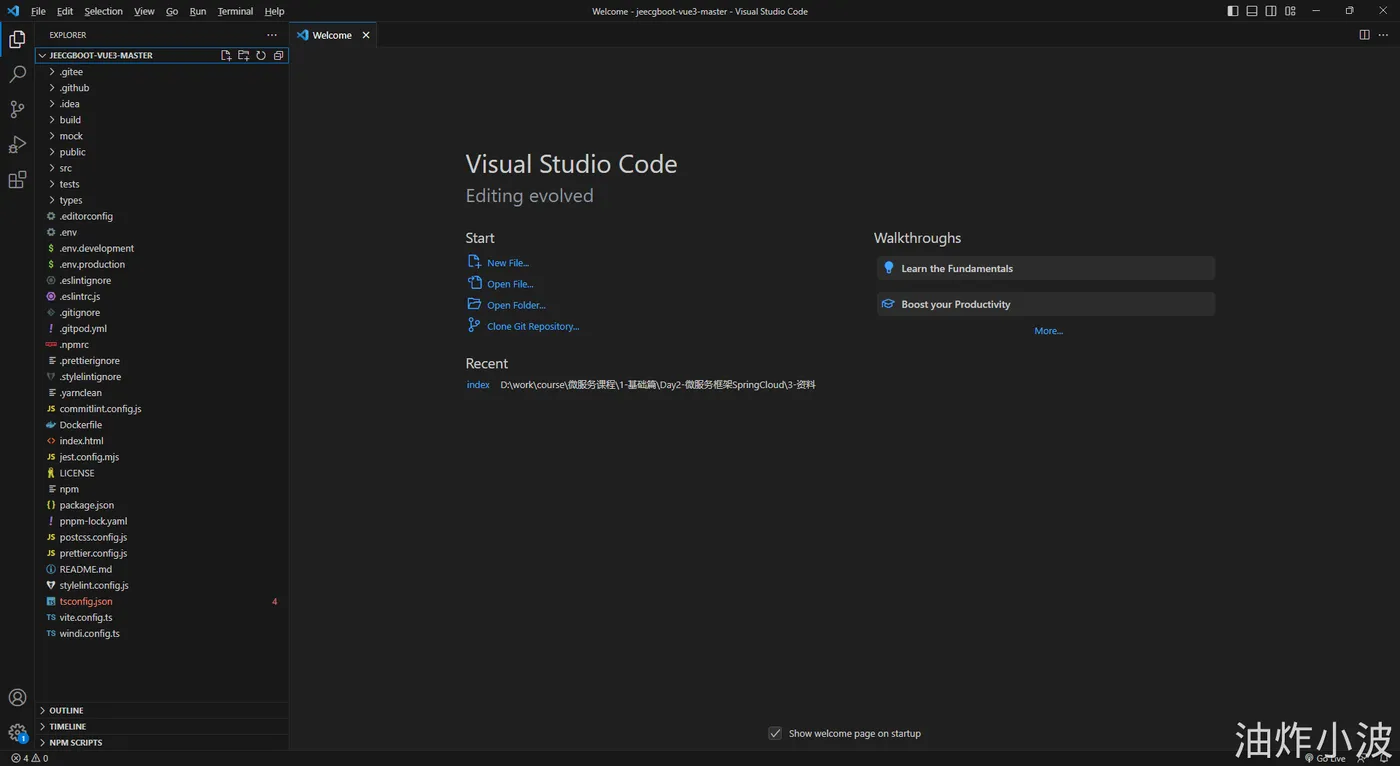Open the Terminal menu
The width and height of the screenshot is (1400, 766).
tap(235, 11)
